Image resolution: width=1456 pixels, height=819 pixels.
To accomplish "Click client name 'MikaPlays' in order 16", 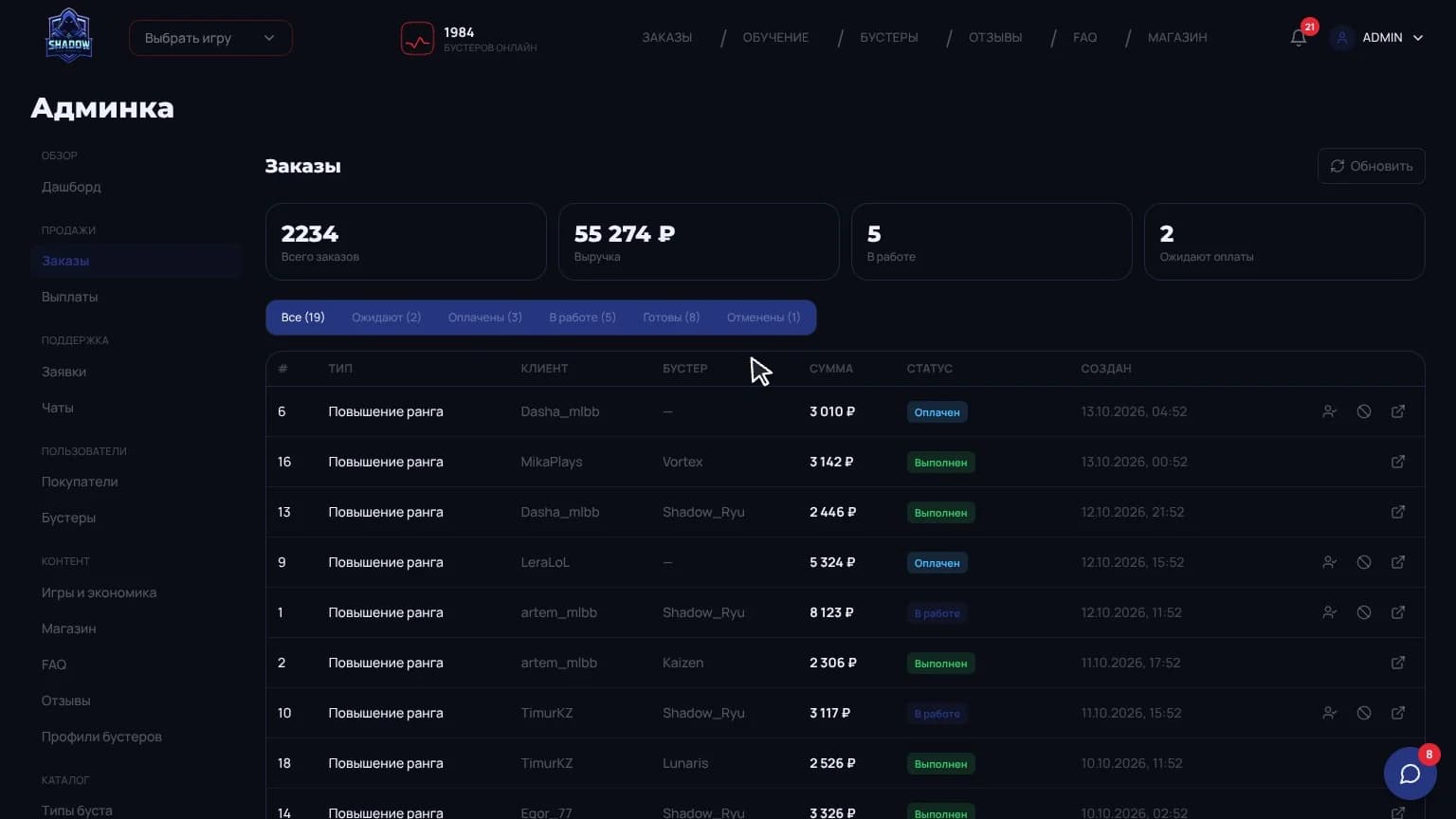I will [x=552, y=462].
